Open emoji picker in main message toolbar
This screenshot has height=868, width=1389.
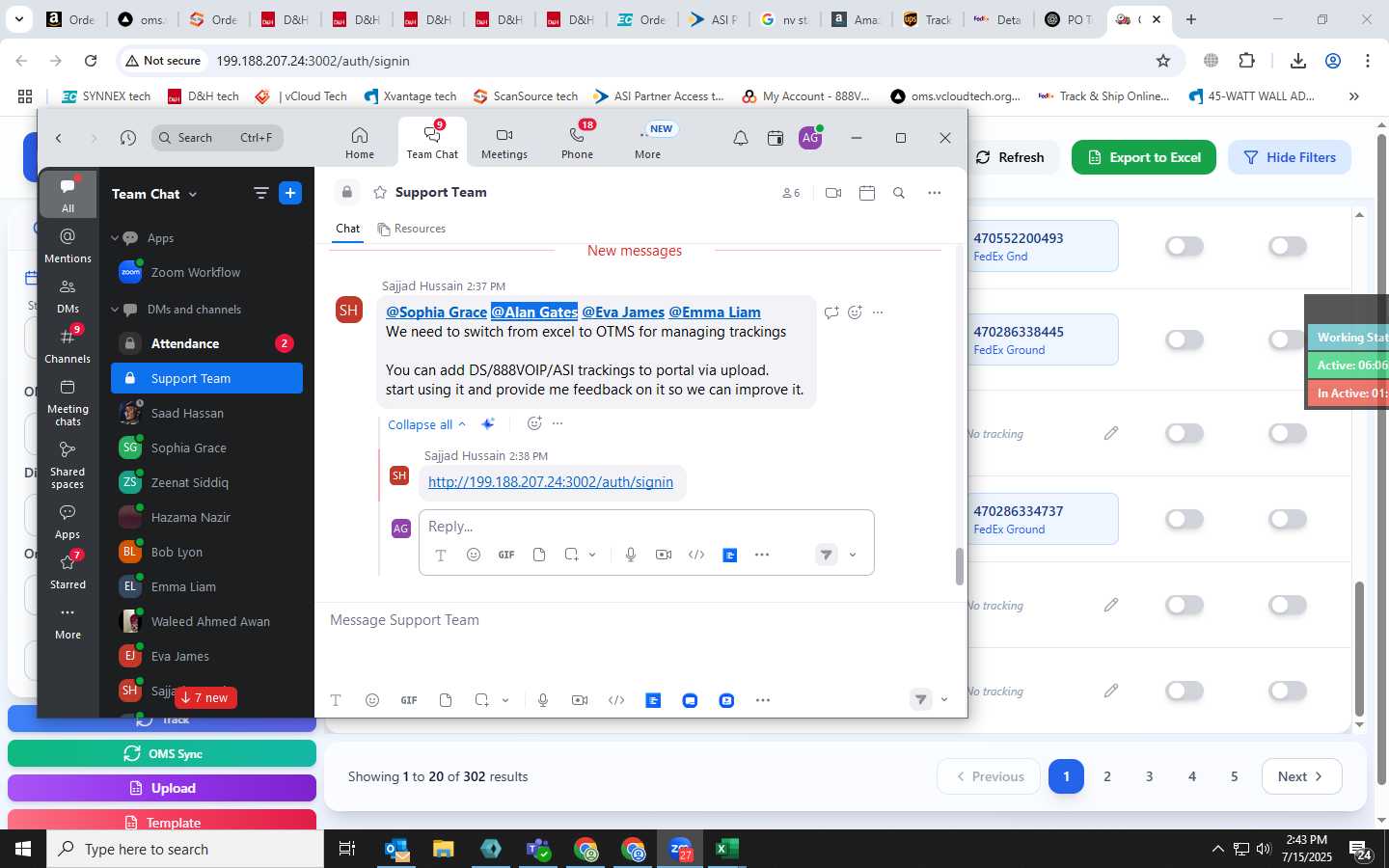pos(372,700)
